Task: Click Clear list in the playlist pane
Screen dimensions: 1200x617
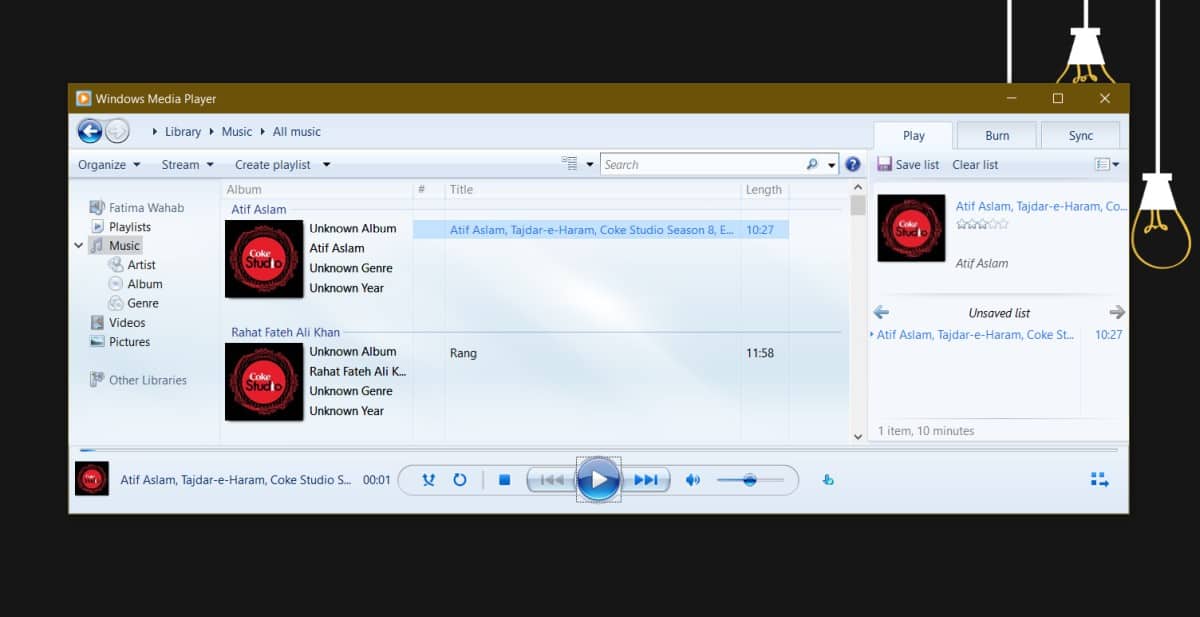Action: (x=975, y=165)
